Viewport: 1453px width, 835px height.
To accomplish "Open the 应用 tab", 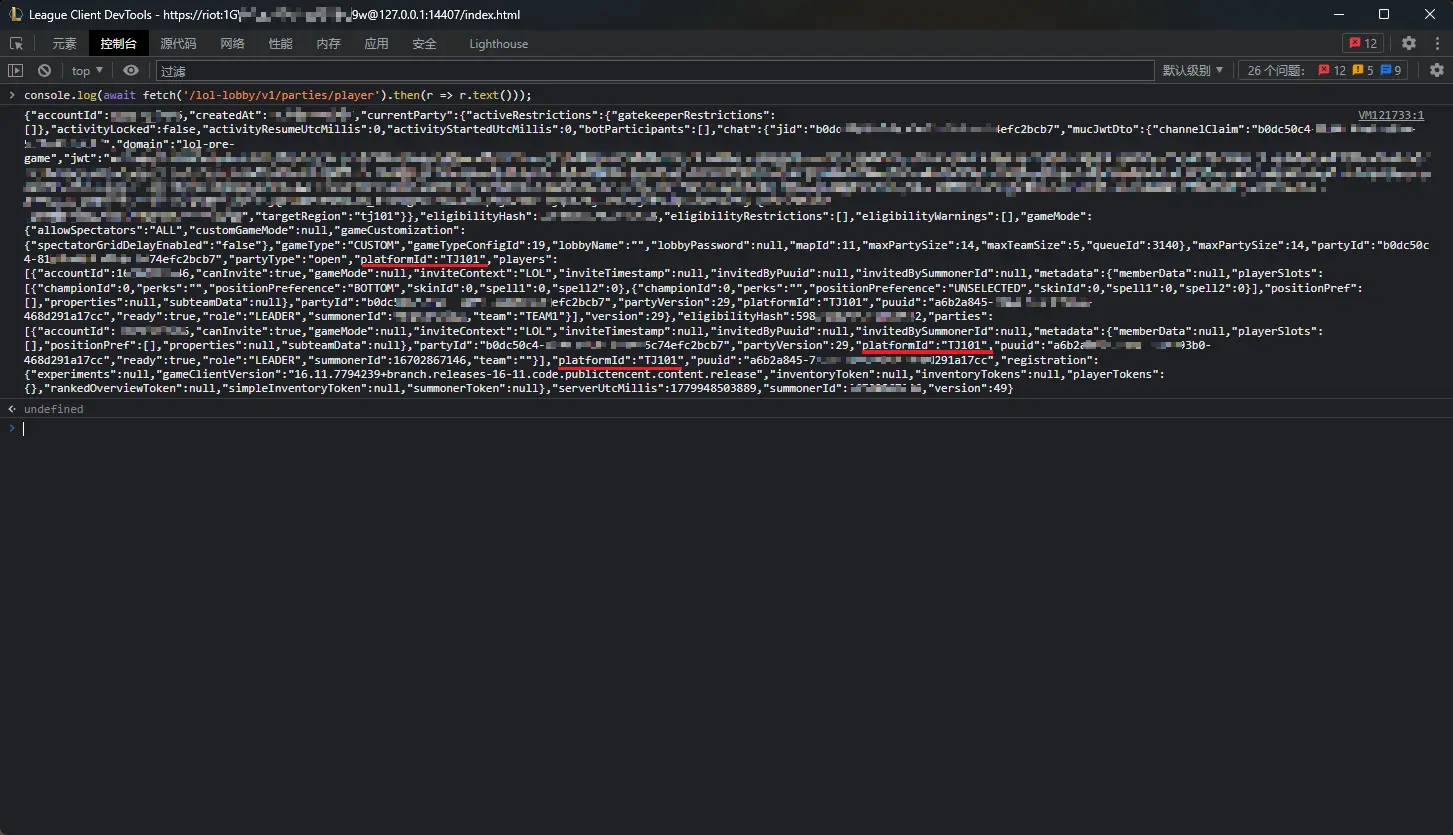I will coord(376,43).
